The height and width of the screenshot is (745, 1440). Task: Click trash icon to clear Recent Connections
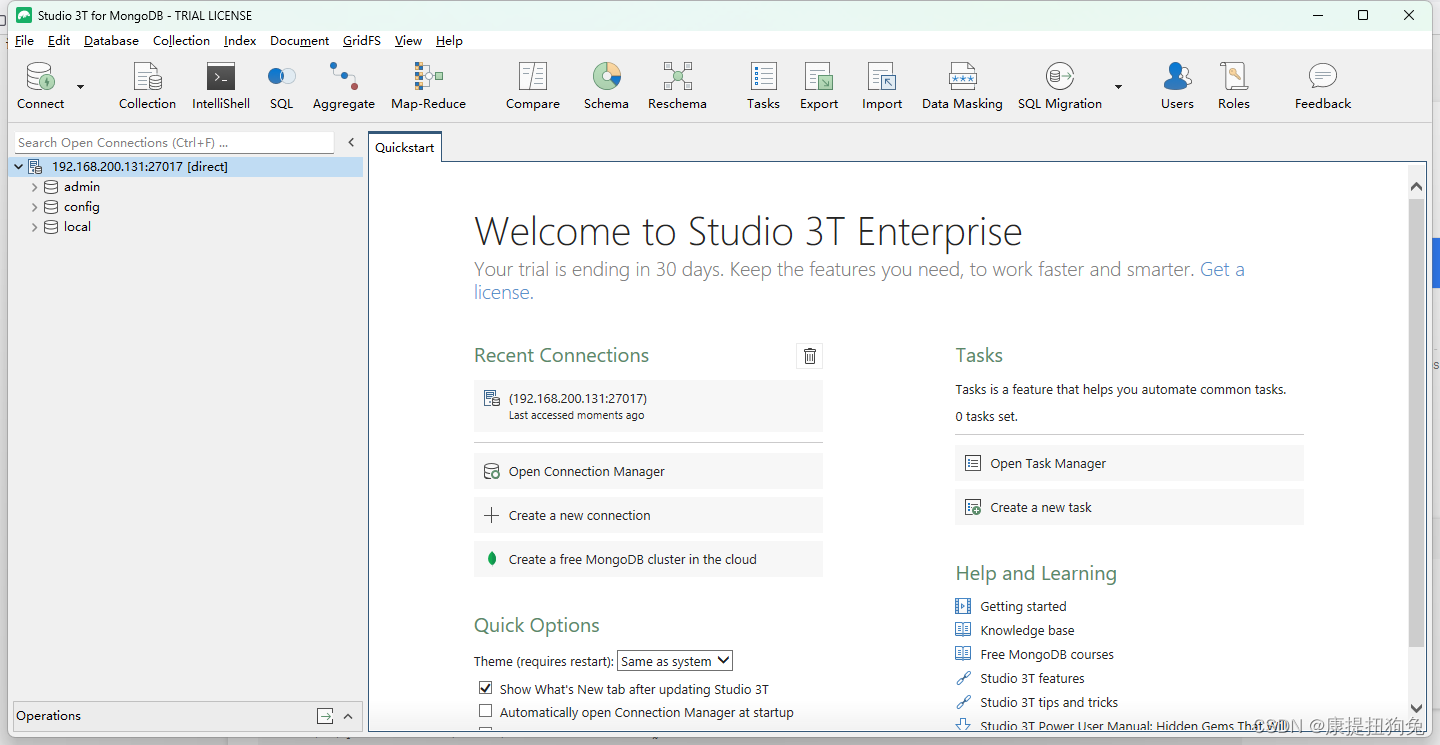pyautogui.click(x=810, y=356)
